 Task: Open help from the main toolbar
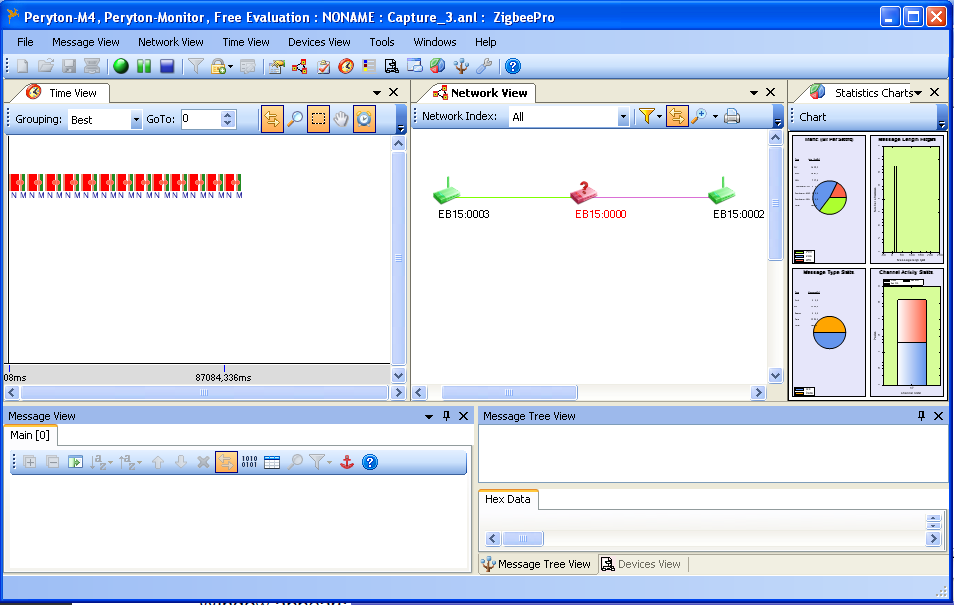[513, 66]
